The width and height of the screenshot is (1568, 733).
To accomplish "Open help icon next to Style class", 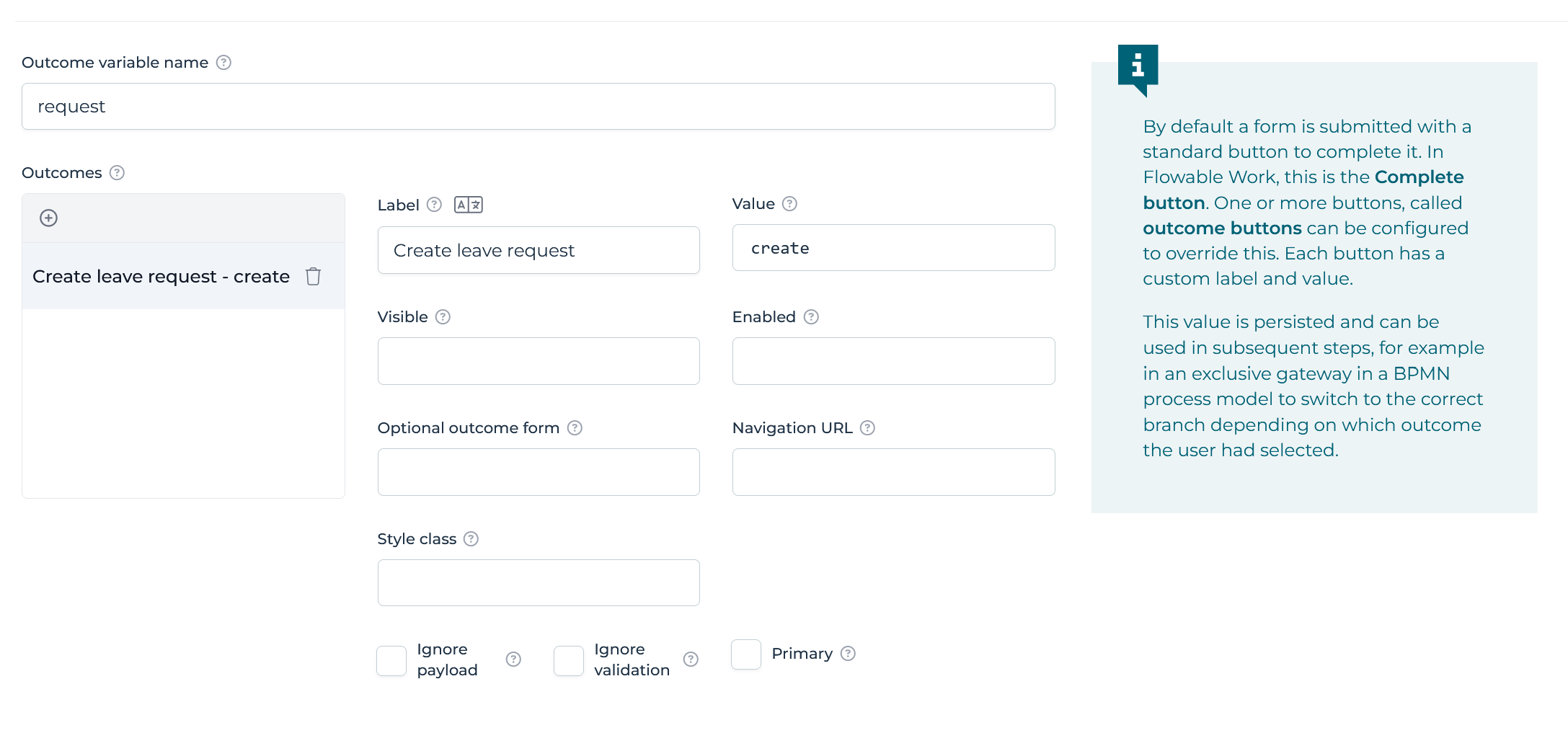I will 471,539.
